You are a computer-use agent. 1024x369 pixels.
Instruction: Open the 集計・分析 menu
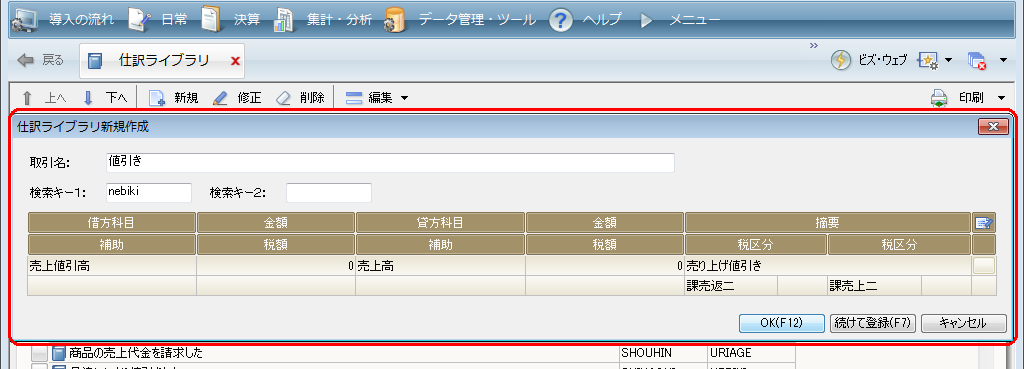[340, 20]
